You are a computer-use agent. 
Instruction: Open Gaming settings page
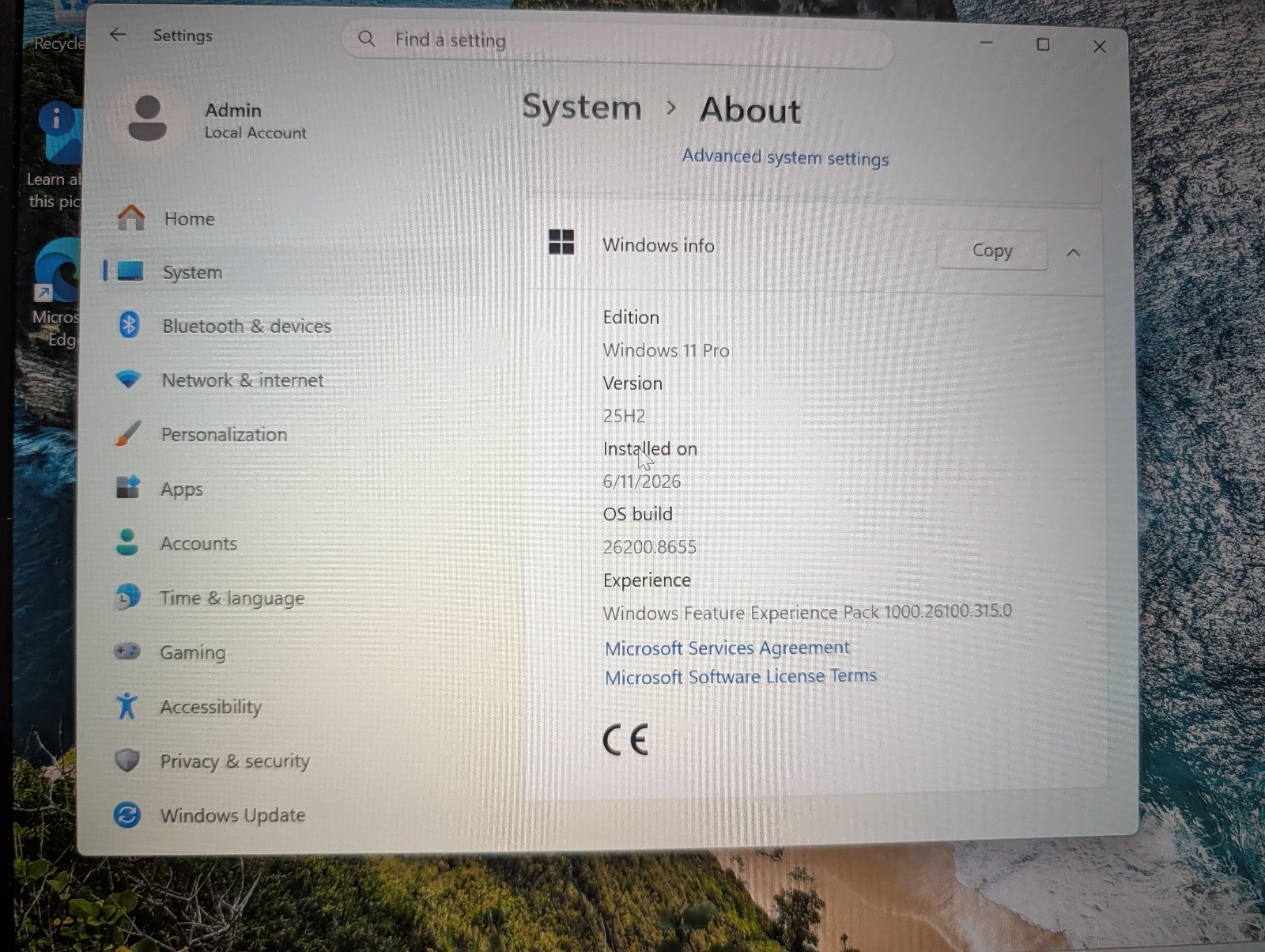coord(192,652)
